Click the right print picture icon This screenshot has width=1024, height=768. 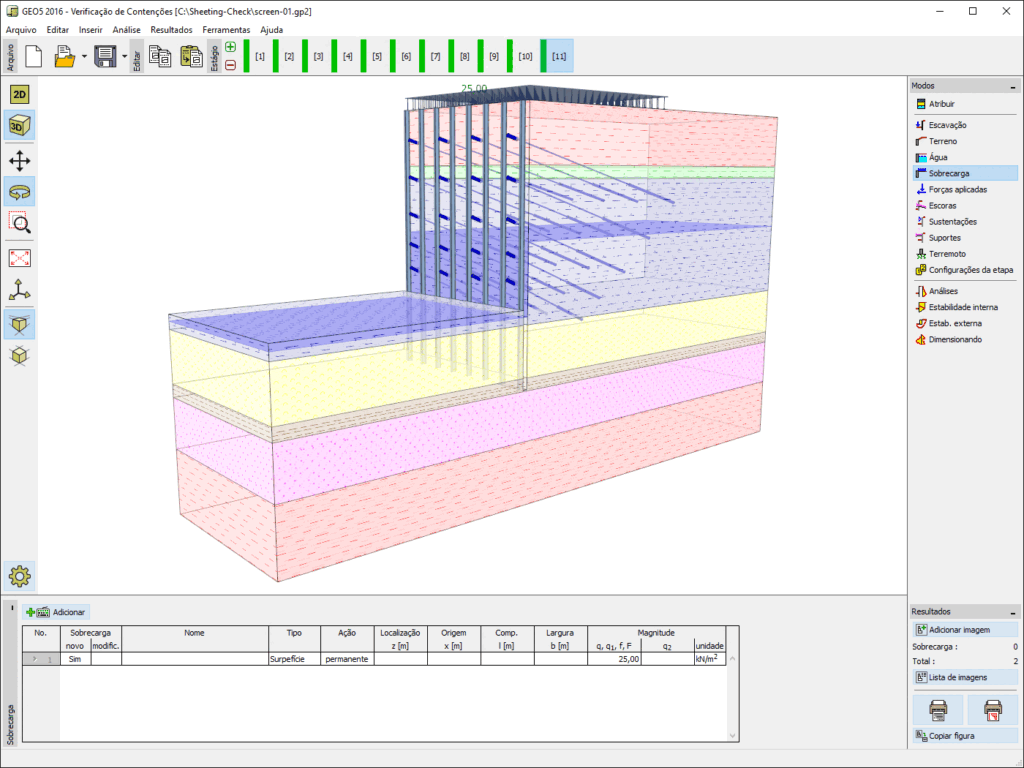click(993, 709)
